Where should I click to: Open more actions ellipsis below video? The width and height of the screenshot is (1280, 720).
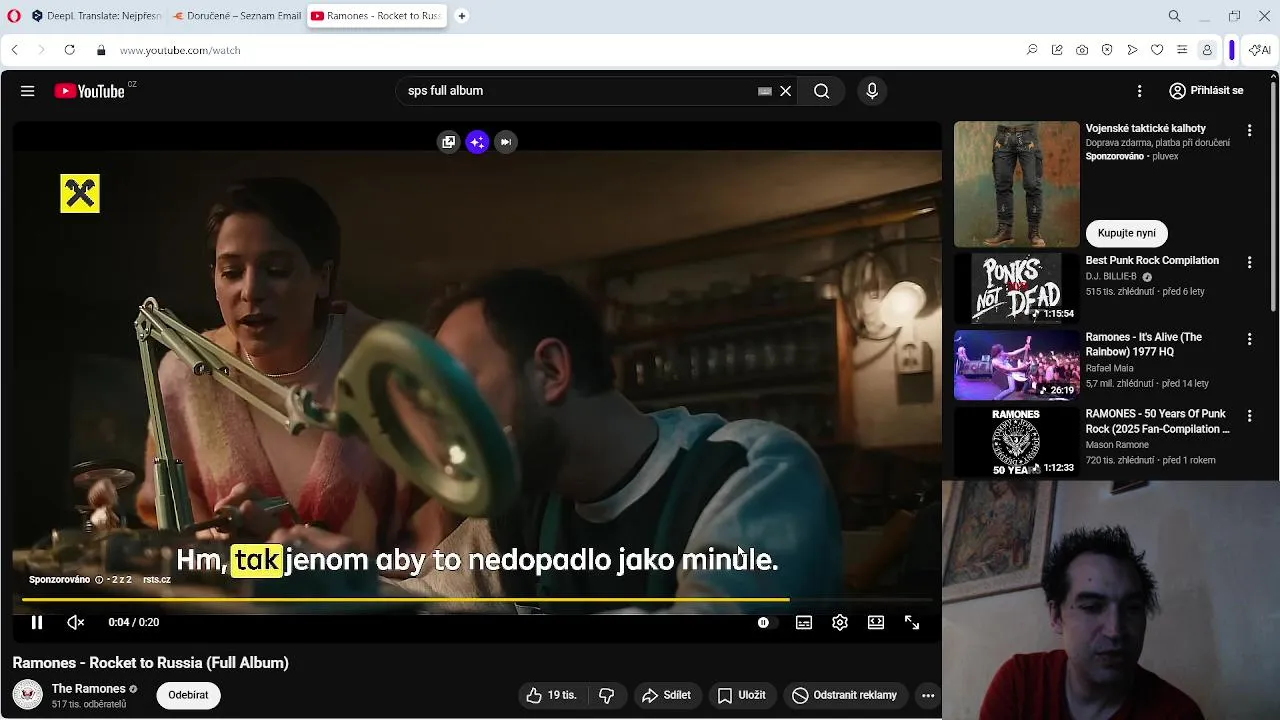tap(928, 695)
